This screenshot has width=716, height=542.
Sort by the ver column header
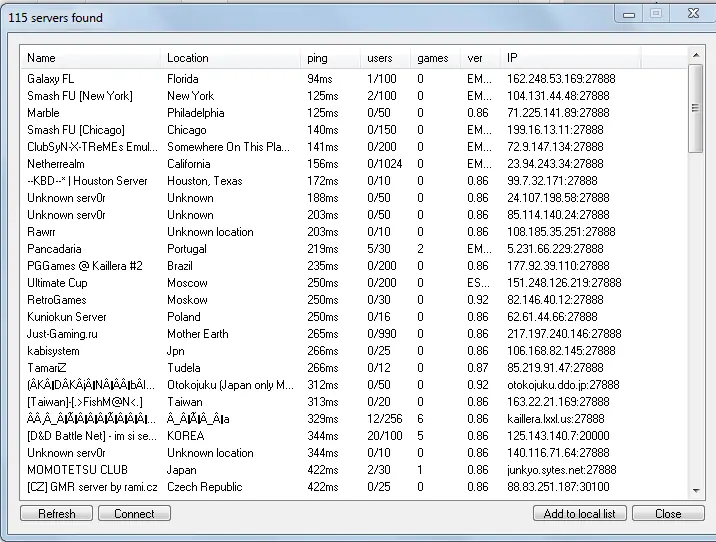click(480, 58)
